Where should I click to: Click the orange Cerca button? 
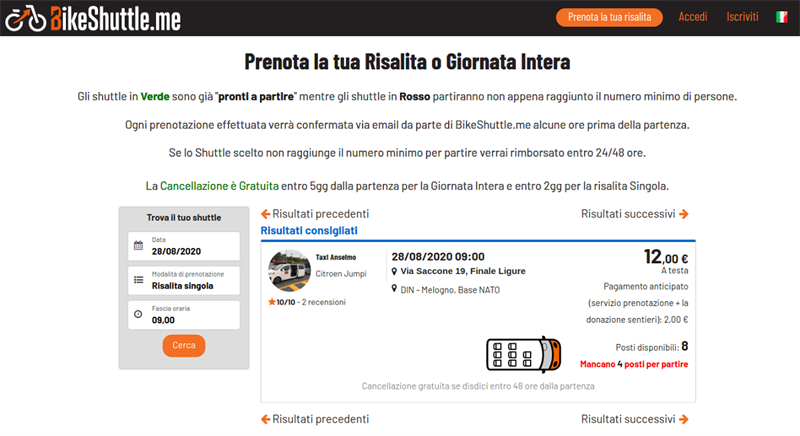click(184, 345)
